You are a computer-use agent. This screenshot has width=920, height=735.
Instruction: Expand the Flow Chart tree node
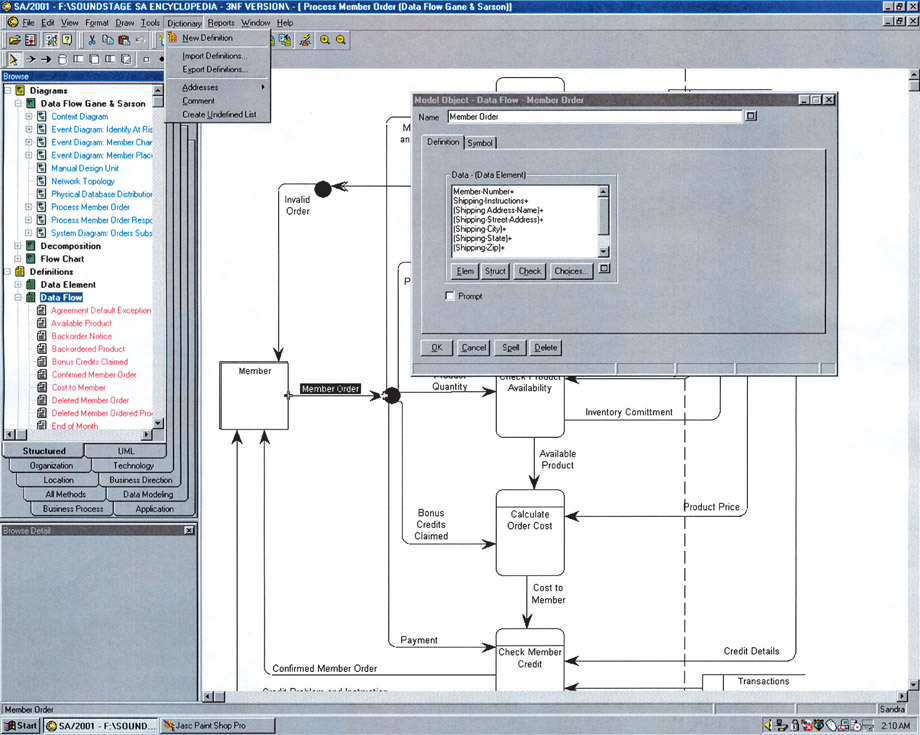coord(18,259)
